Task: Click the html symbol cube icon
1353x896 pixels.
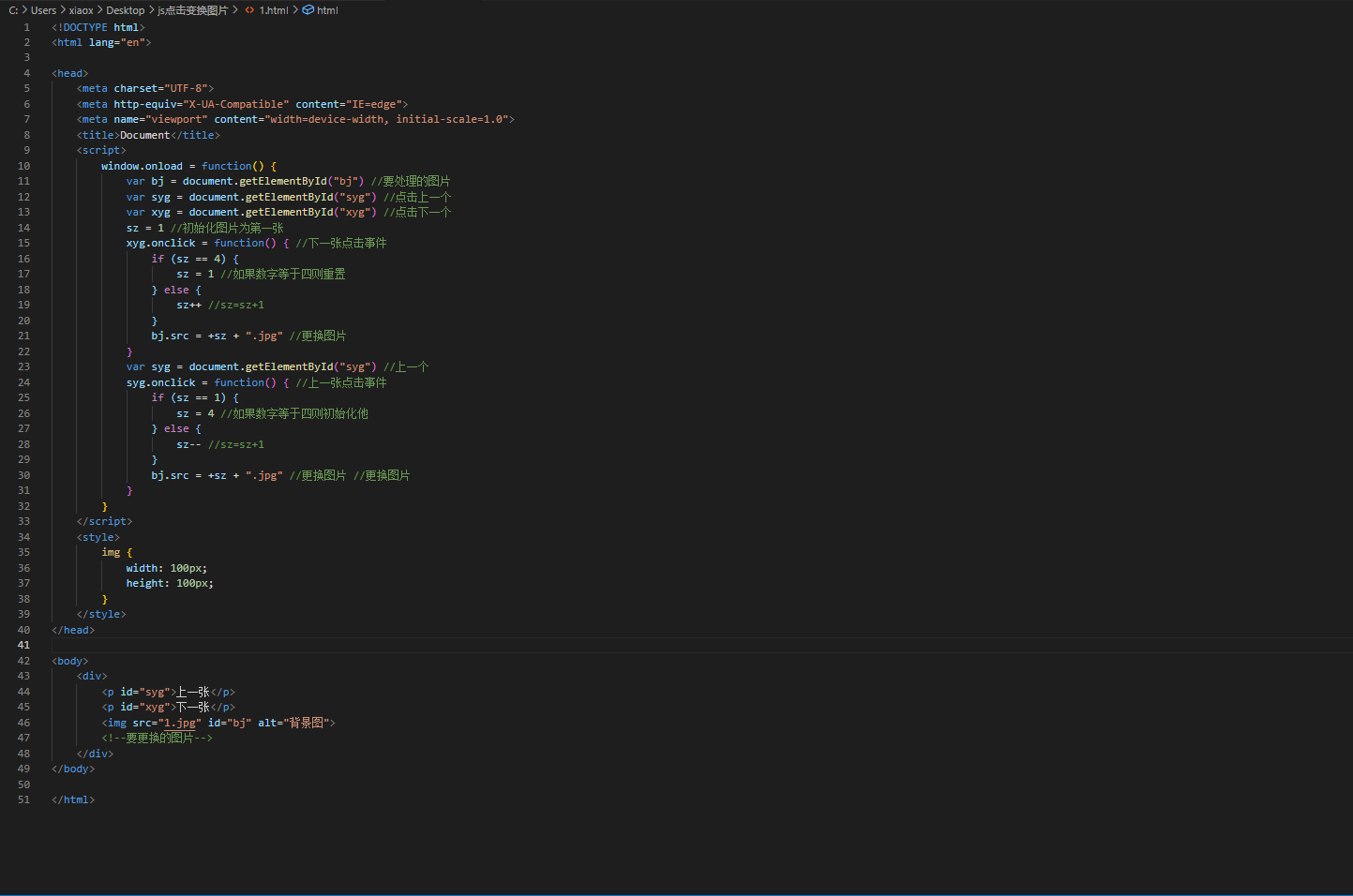Action: pos(308,10)
